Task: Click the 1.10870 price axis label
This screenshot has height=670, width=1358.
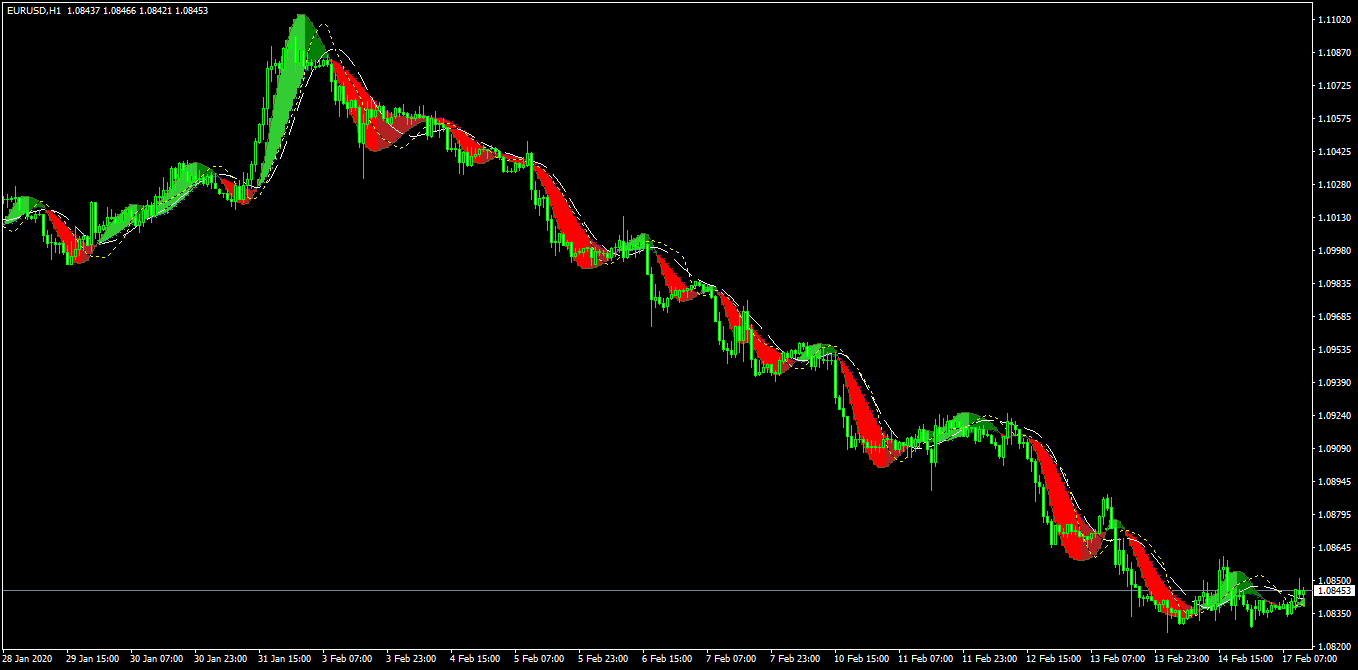Action: (x=1336, y=53)
